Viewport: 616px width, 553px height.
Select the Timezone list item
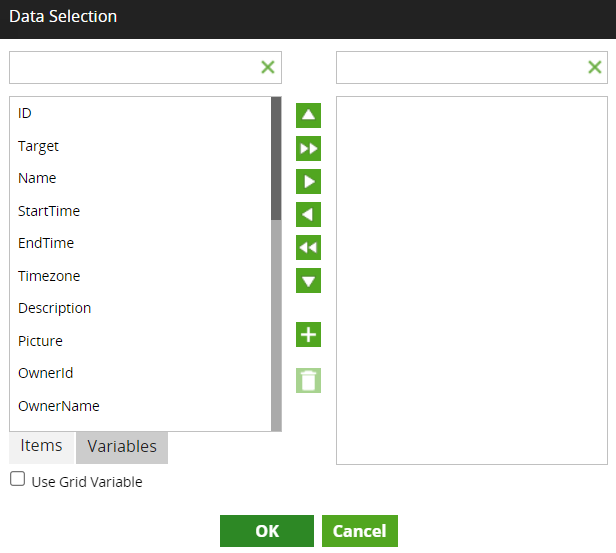(140, 276)
